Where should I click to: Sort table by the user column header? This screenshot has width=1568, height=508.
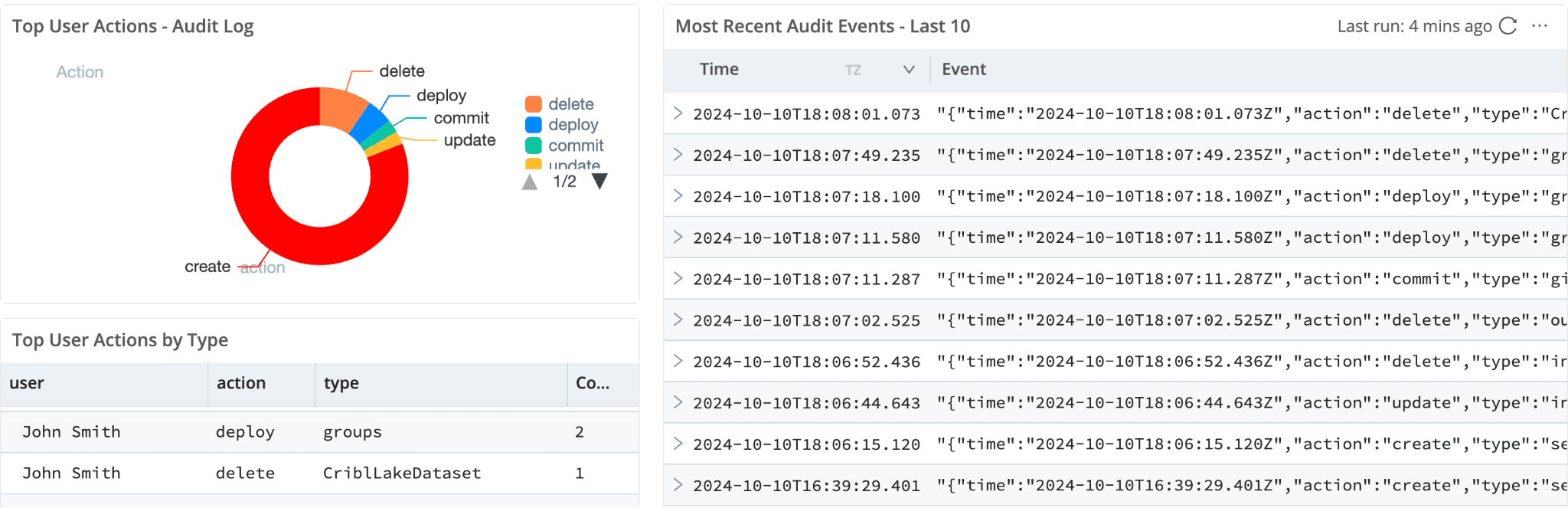pos(27,383)
